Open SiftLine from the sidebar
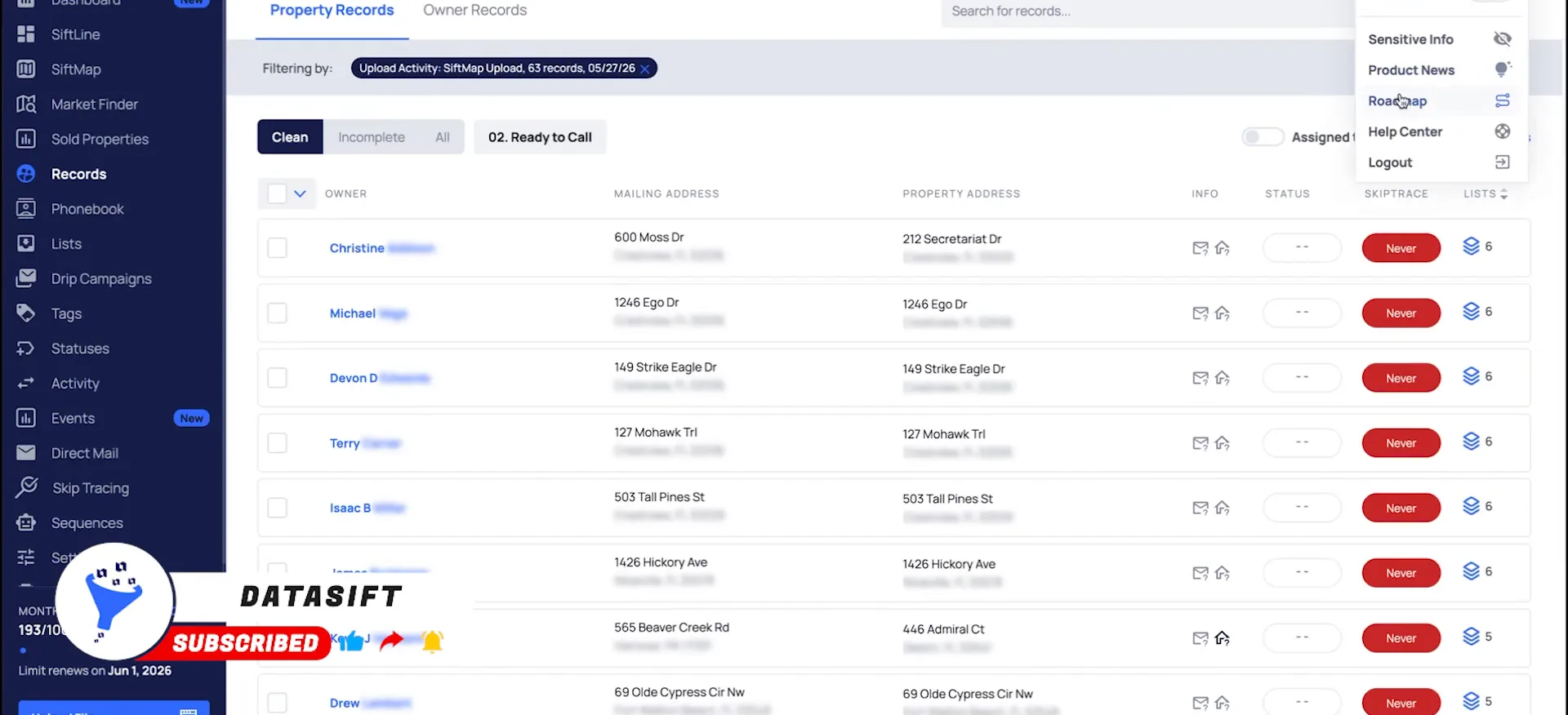This screenshot has height=715, width=1568. [75, 34]
